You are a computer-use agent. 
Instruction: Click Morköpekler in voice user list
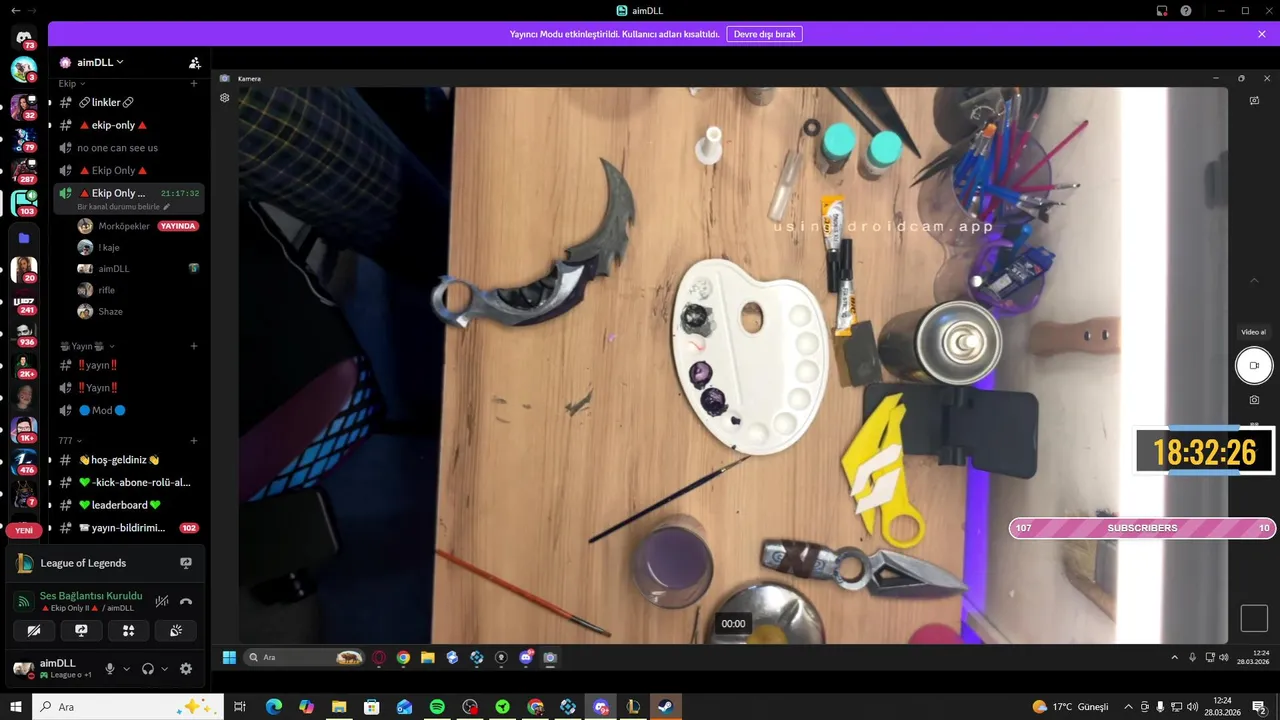point(124,226)
